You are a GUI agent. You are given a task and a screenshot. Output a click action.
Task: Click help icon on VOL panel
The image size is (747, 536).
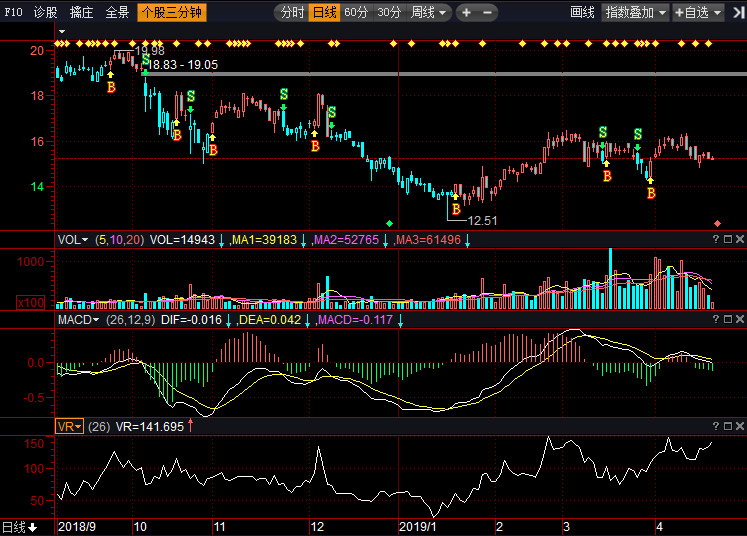point(716,239)
